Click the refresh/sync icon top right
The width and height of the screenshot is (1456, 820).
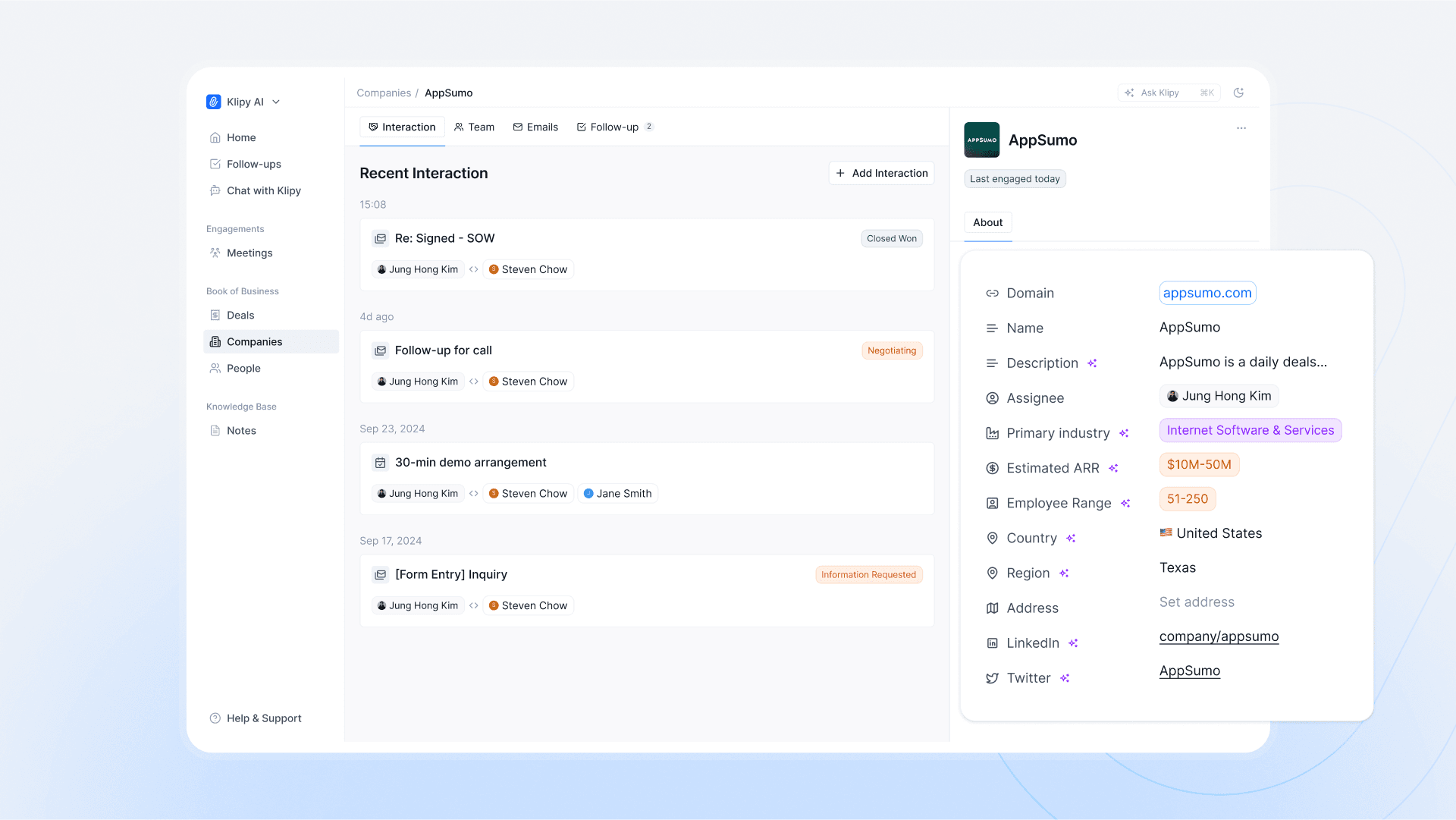pos(1238,92)
